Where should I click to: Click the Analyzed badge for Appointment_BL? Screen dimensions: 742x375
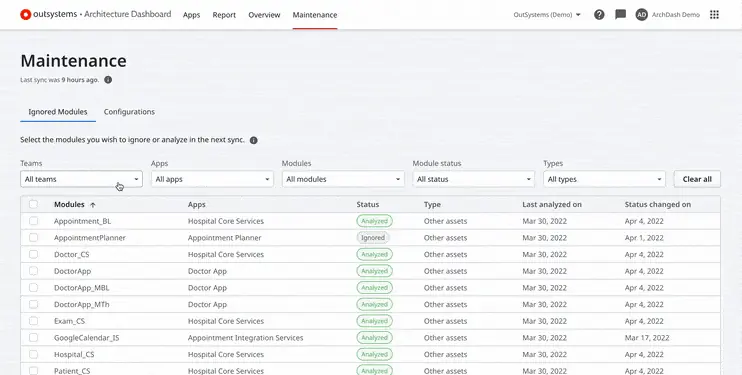tap(374, 221)
